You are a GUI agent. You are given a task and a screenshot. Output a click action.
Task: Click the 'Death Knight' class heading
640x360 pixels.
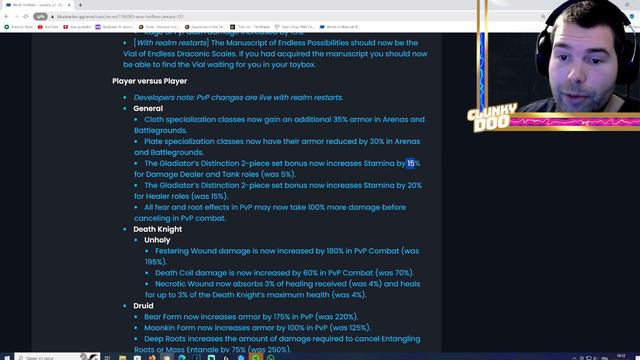pos(158,229)
